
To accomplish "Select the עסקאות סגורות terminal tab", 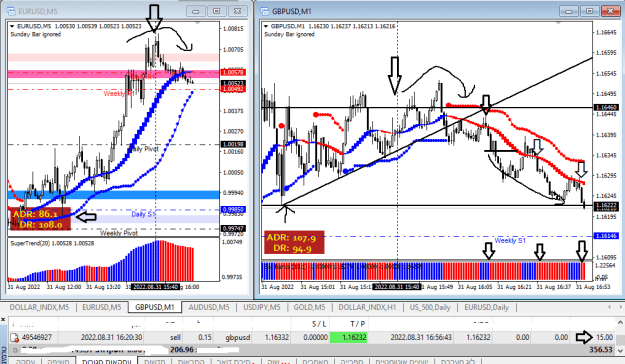I will click(106, 361).
